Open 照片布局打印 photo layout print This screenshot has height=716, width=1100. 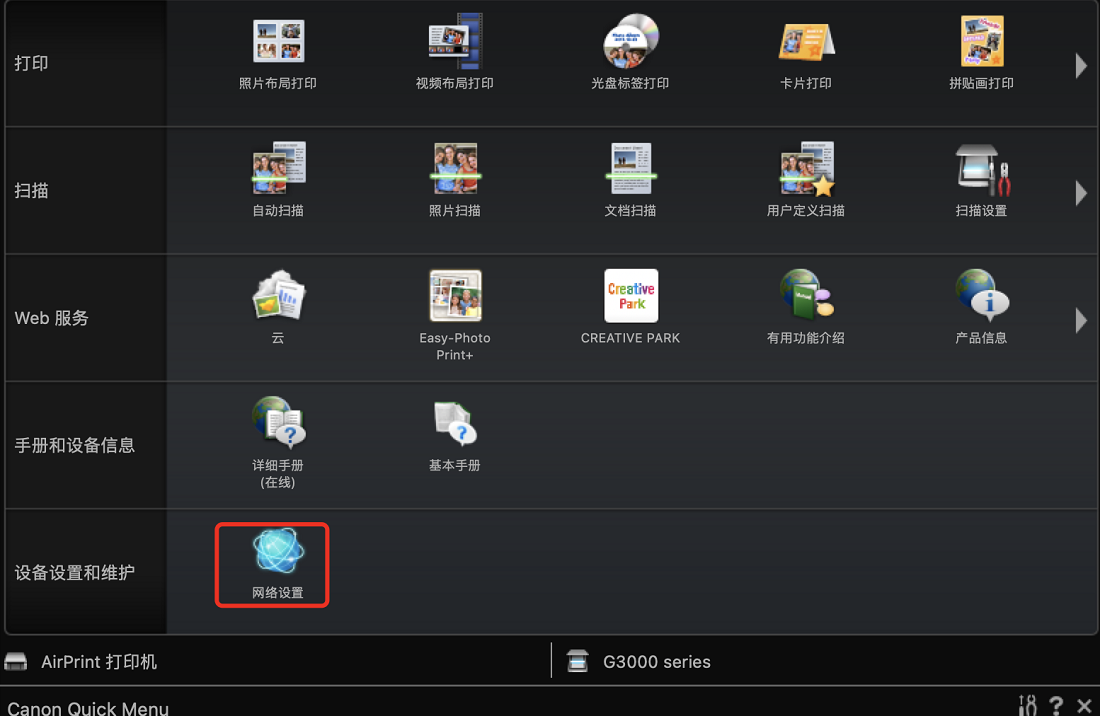pos(278,53)
